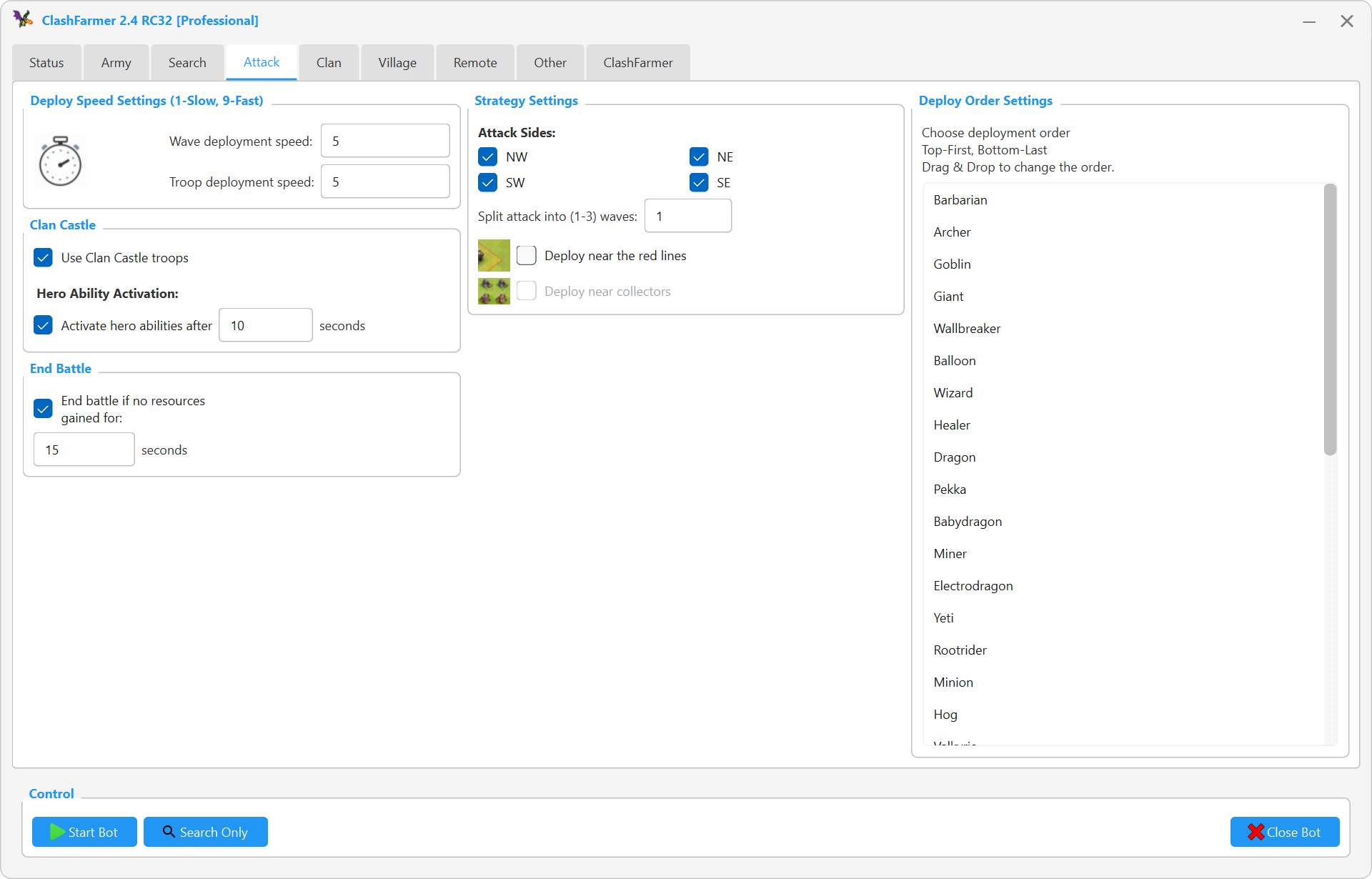Disable Use Clan Castle troops
The width and height of the screenshot is (1372, 879).
click(x=43, y=257)
